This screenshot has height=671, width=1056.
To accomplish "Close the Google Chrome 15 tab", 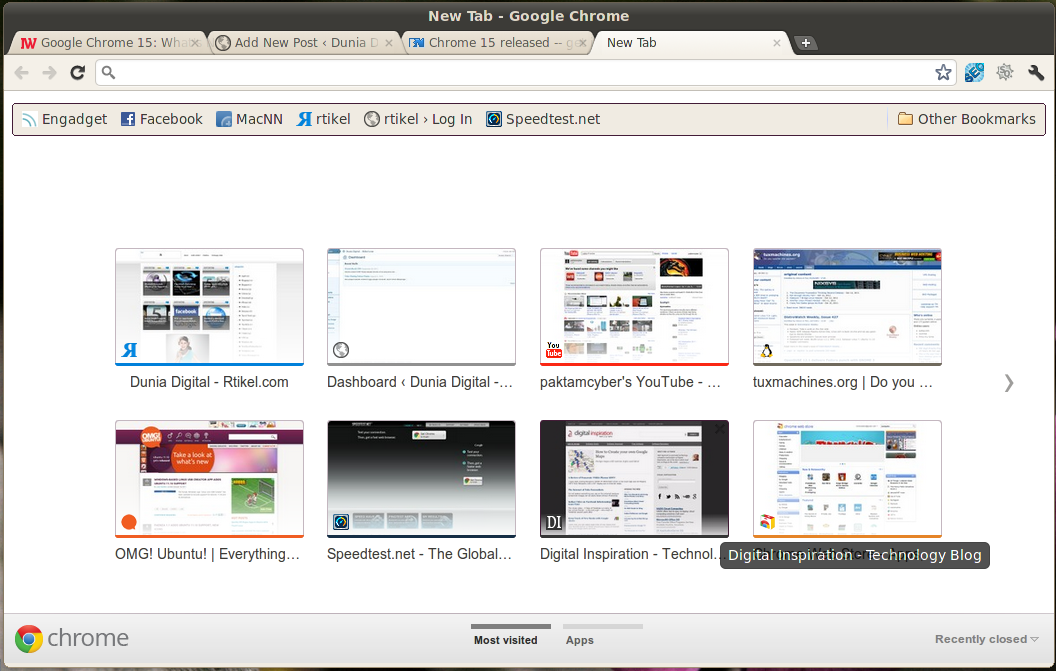I will pos(195,43).
